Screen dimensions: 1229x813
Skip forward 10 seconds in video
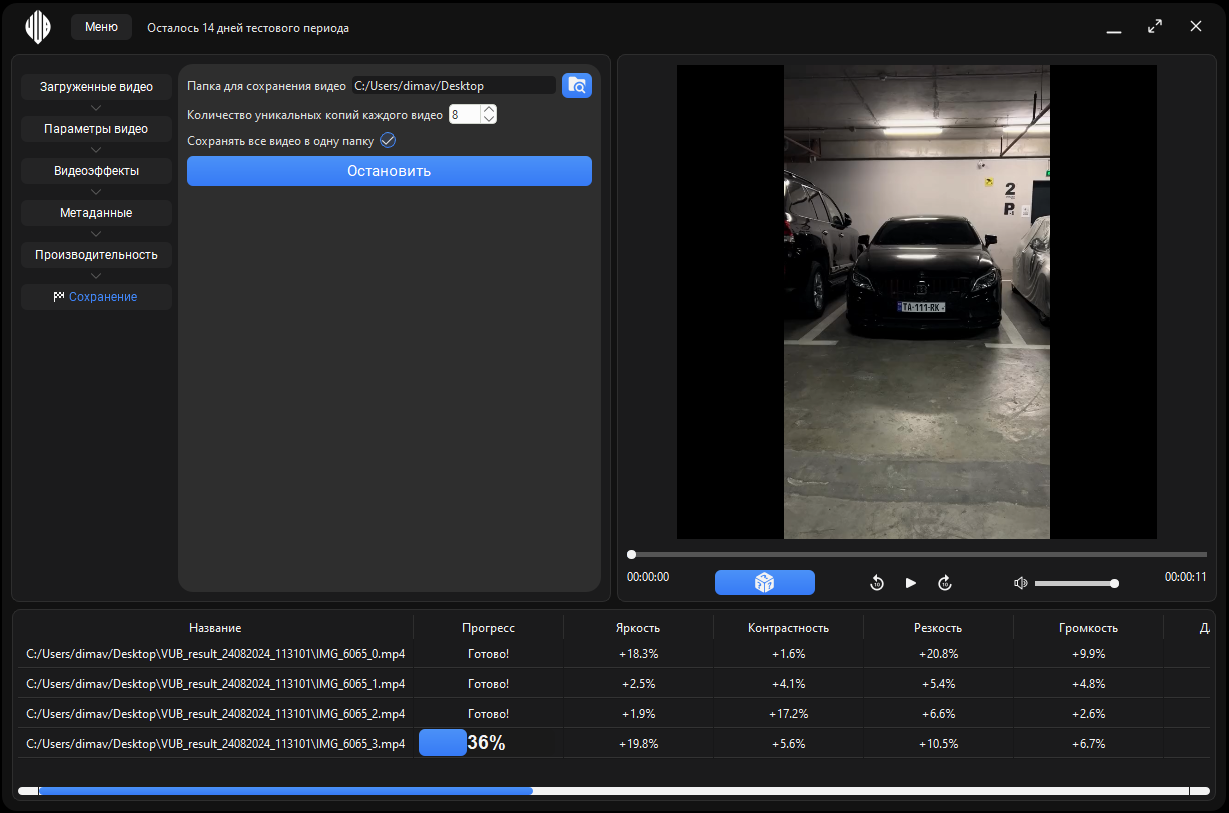pos(945,583)
